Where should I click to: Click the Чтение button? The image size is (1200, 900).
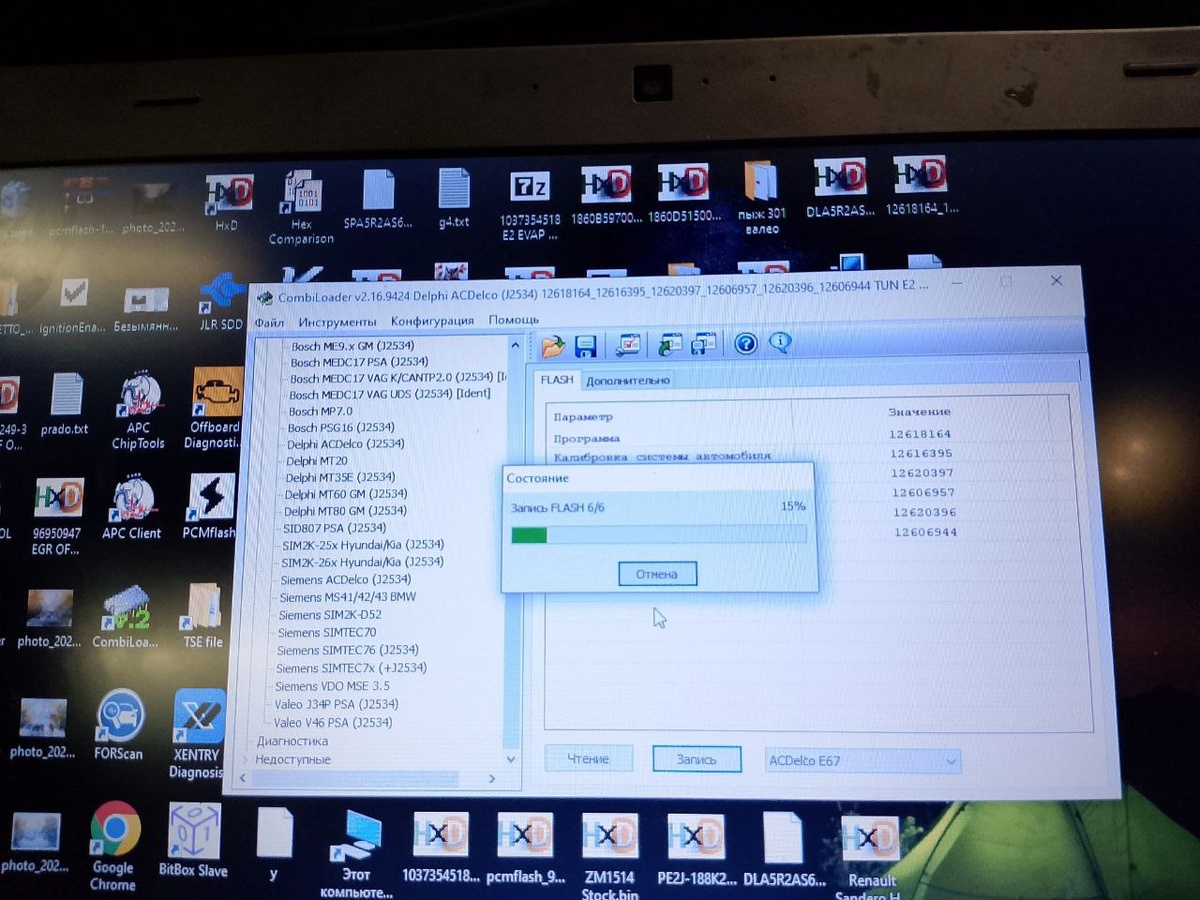588,759
